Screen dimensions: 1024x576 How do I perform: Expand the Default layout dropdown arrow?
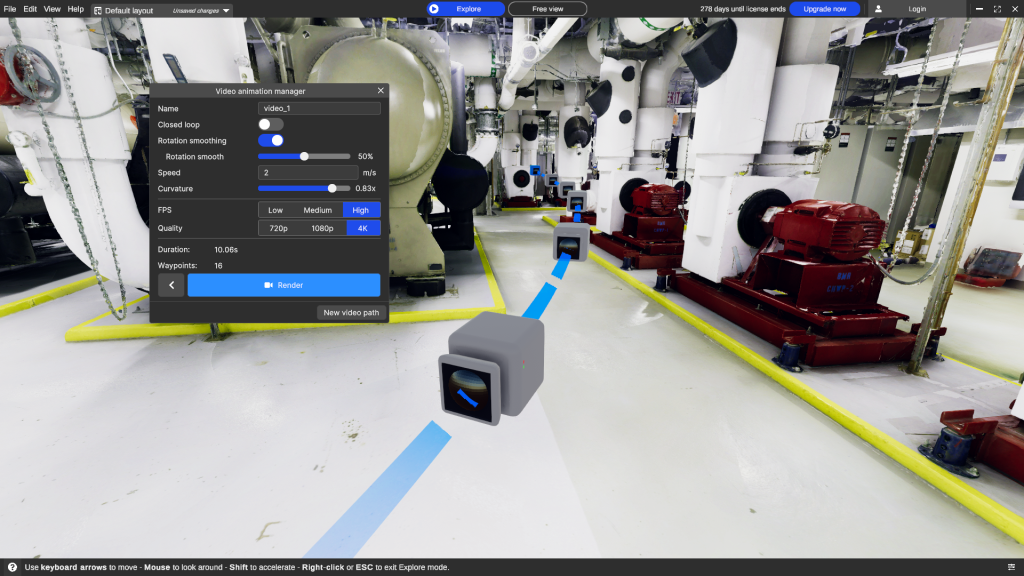click(226, 10)
